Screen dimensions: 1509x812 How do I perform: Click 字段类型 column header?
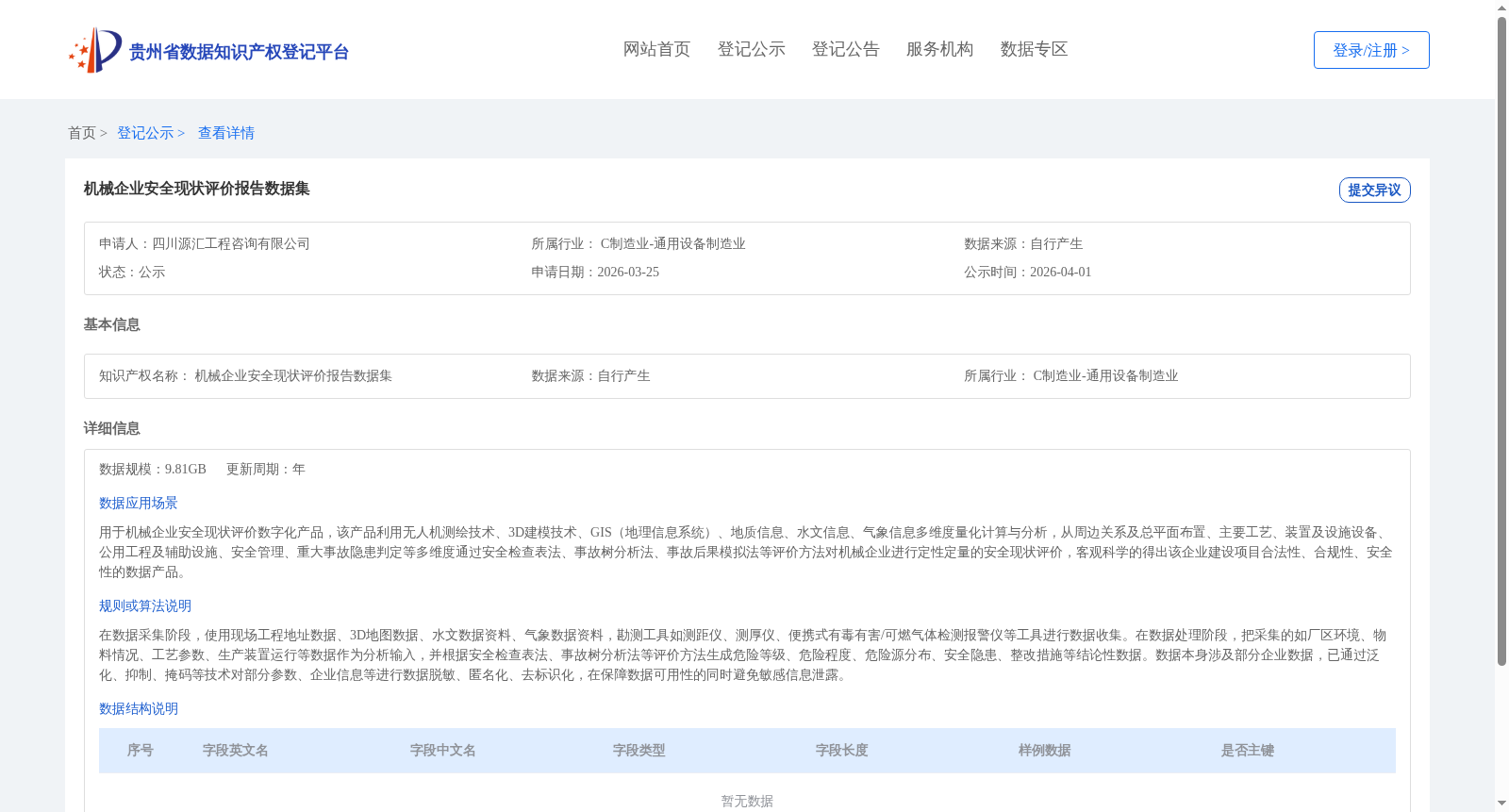click(x=639, y=751)
